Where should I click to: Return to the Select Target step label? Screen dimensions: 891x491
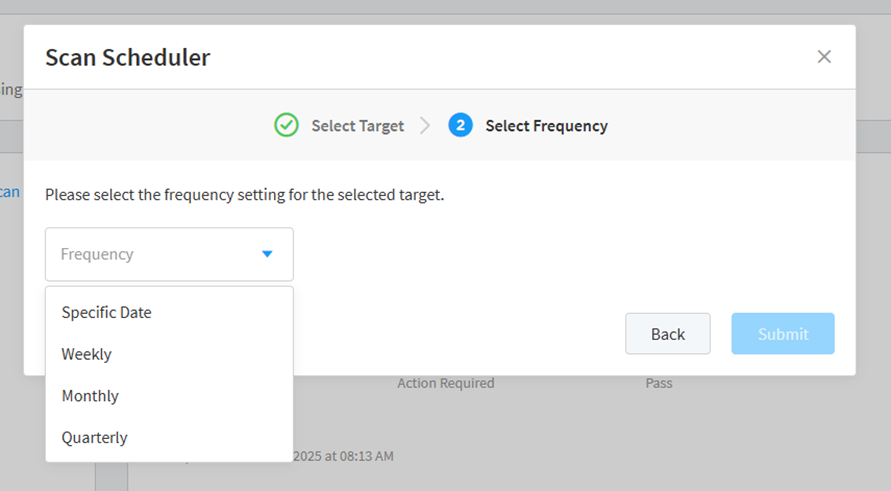[357, 126]
